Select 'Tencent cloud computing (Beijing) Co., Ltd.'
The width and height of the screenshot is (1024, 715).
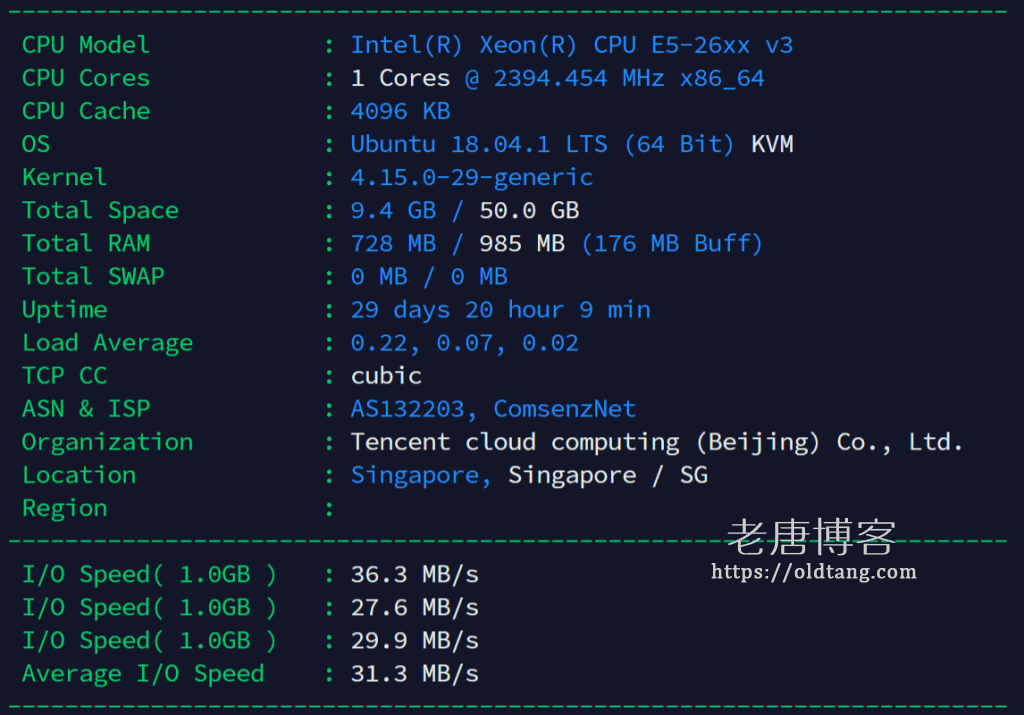(x=657, y=443)
